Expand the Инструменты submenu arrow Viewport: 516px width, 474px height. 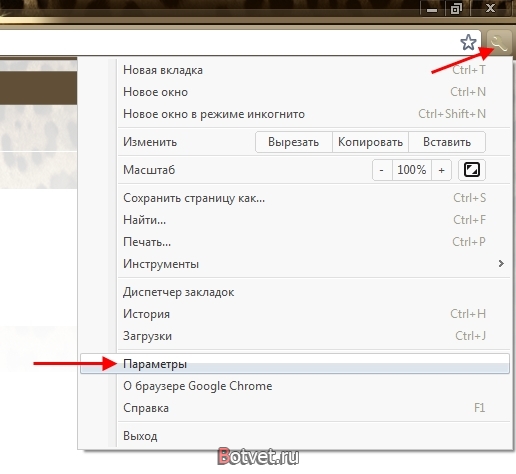(x=501, y=264)
